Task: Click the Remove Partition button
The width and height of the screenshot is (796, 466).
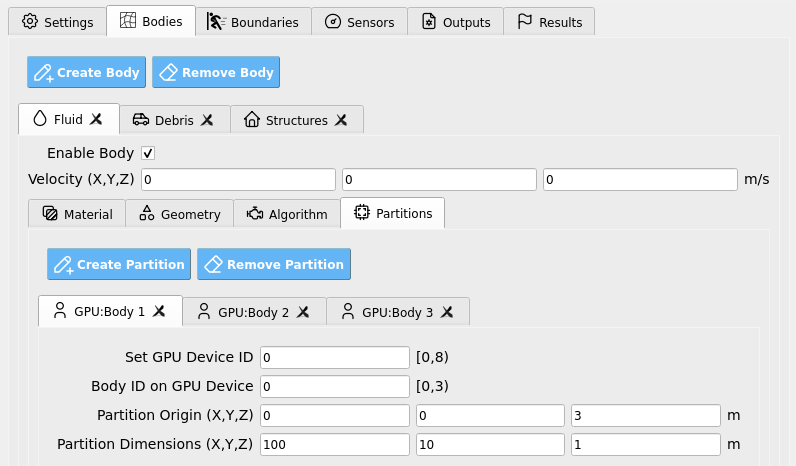Action: [x=274, y=264]
